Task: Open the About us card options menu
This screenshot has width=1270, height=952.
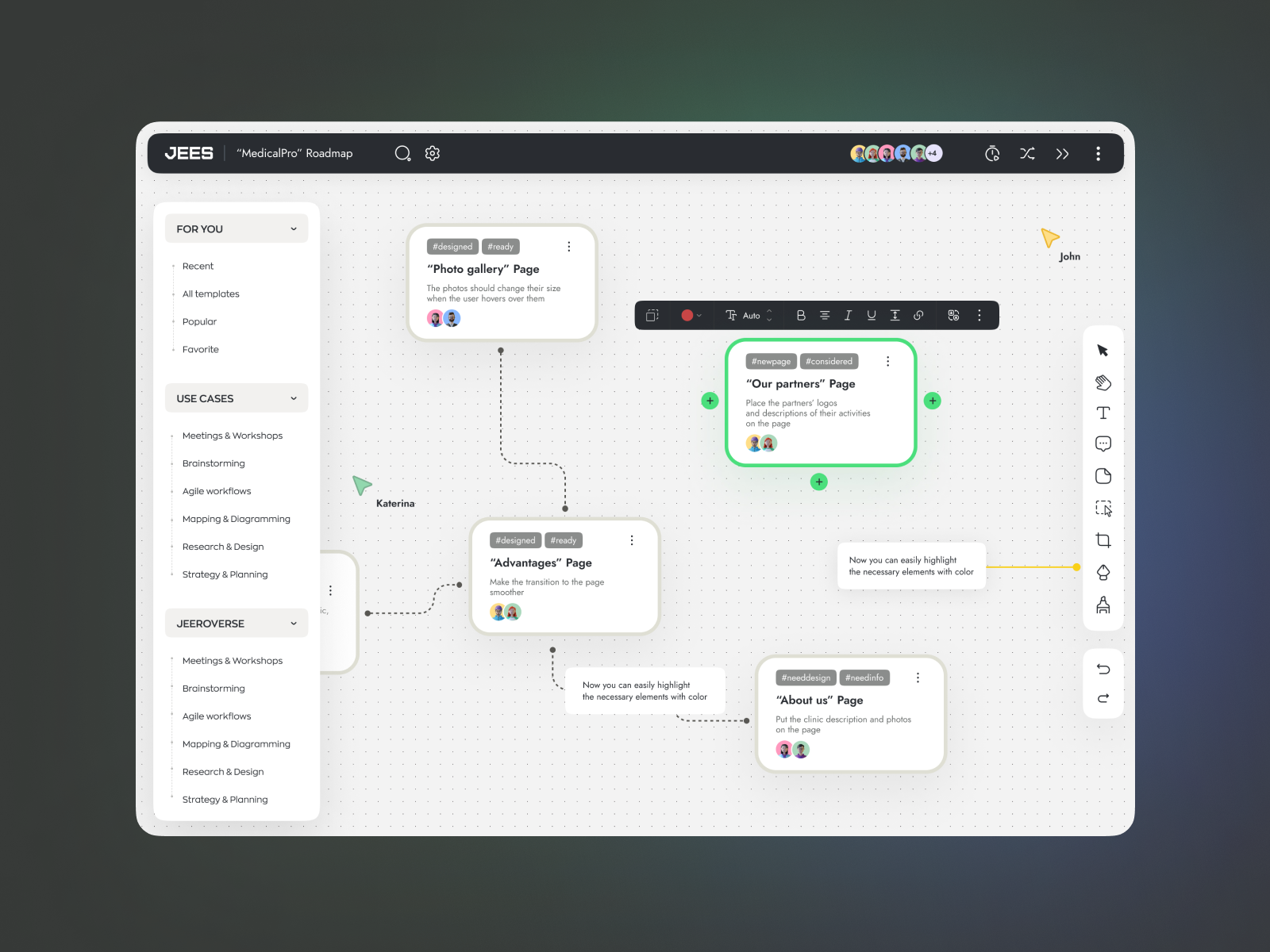Action: coord(918,678)
